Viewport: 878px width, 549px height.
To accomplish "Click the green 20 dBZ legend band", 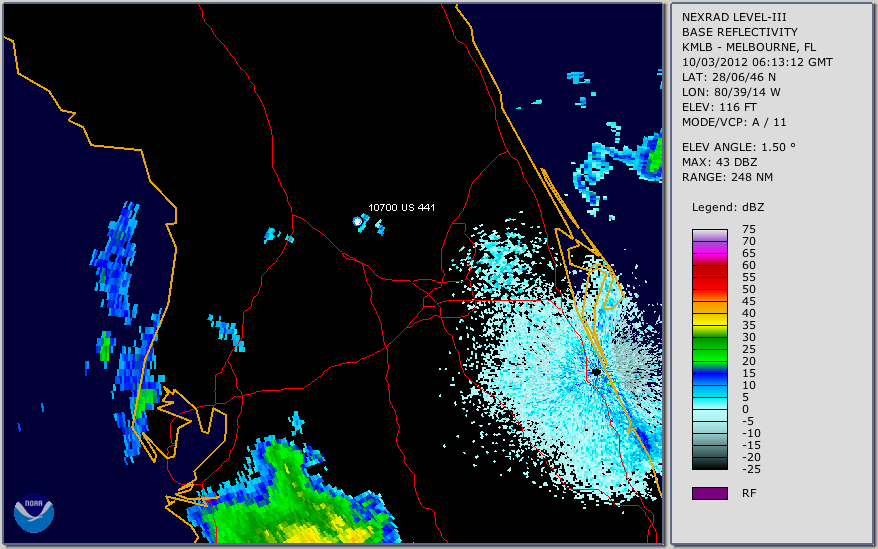I will coord(709,355).
